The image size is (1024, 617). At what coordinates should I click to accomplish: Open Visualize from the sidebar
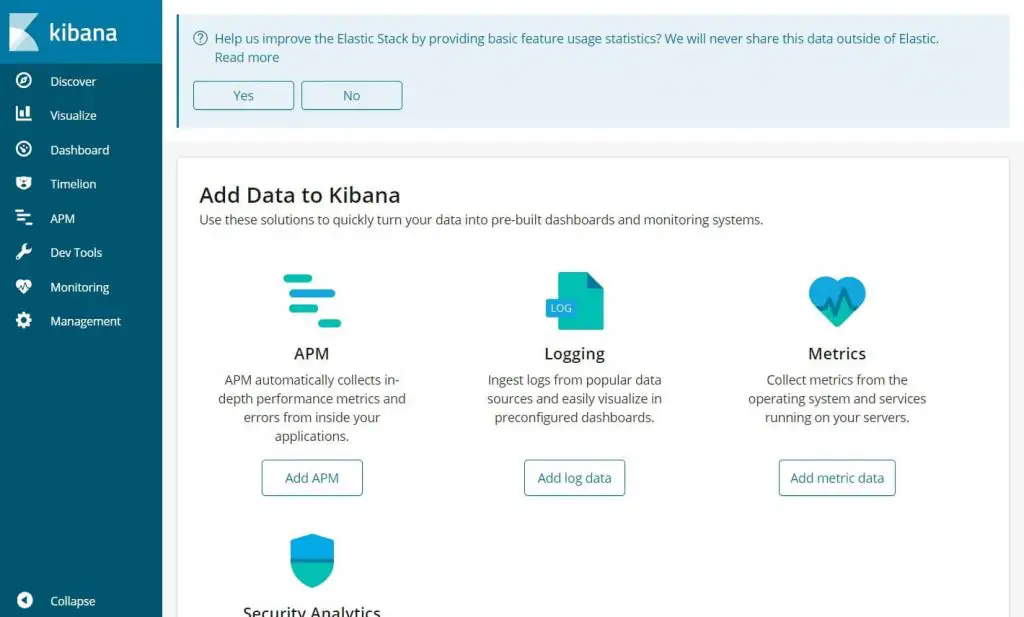pyautogui.click(x=73, y=116)
